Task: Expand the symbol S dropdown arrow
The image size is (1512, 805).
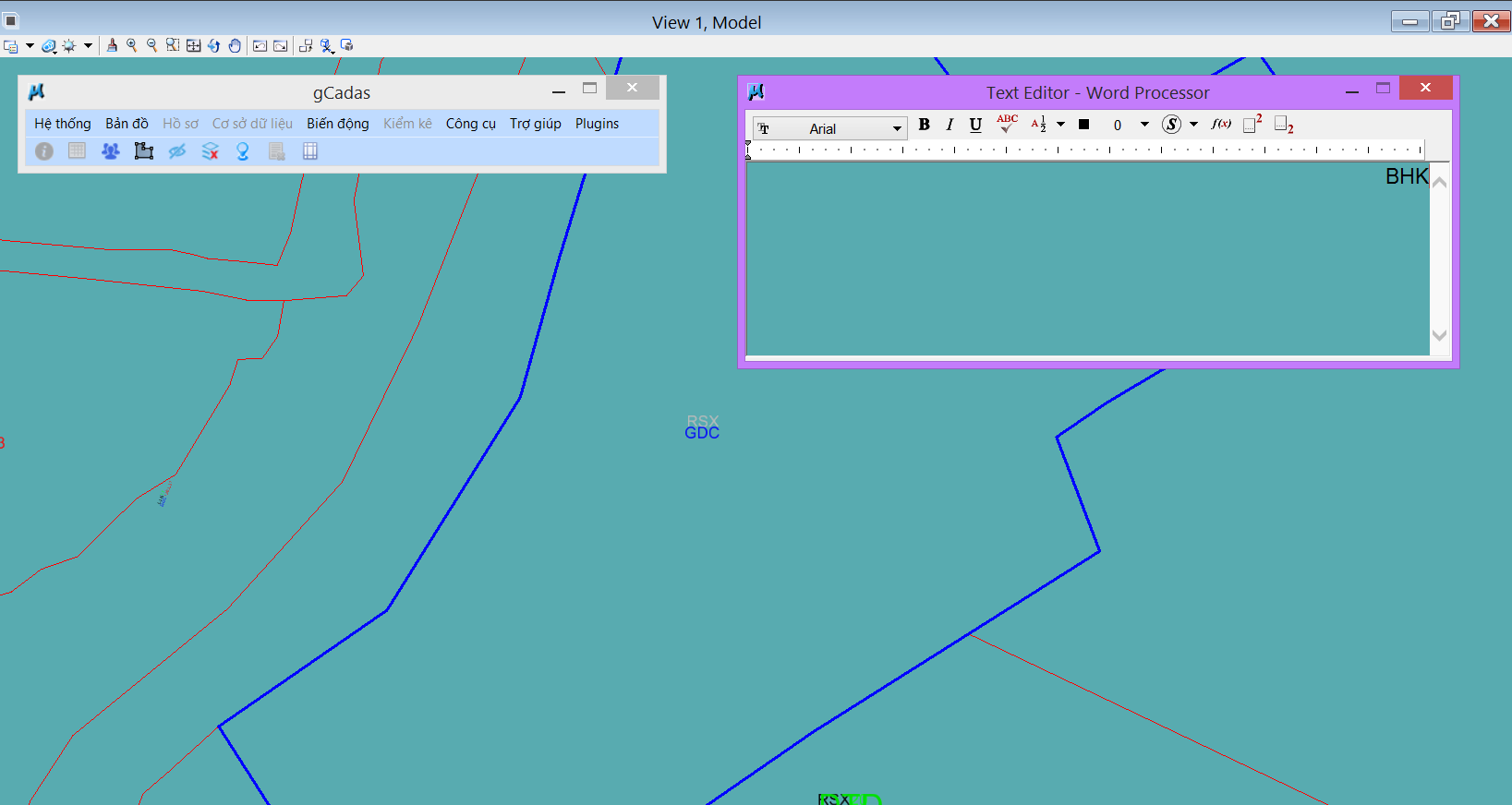Action: pos(1193,125)
